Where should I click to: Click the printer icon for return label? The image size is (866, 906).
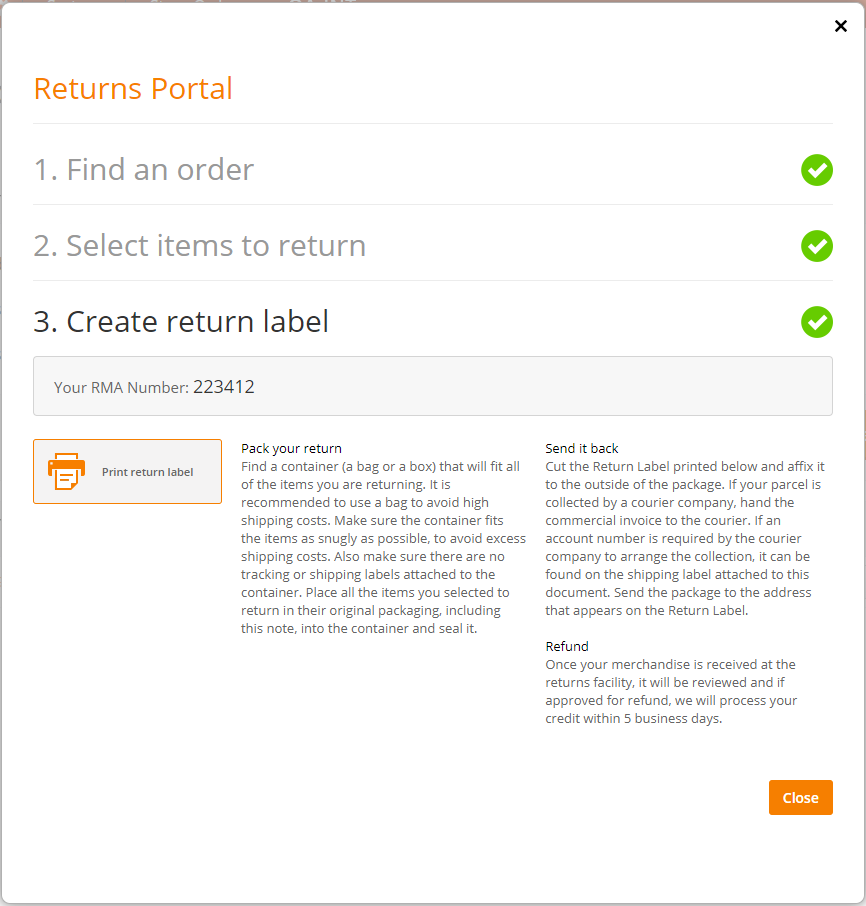tap(66, 471)
